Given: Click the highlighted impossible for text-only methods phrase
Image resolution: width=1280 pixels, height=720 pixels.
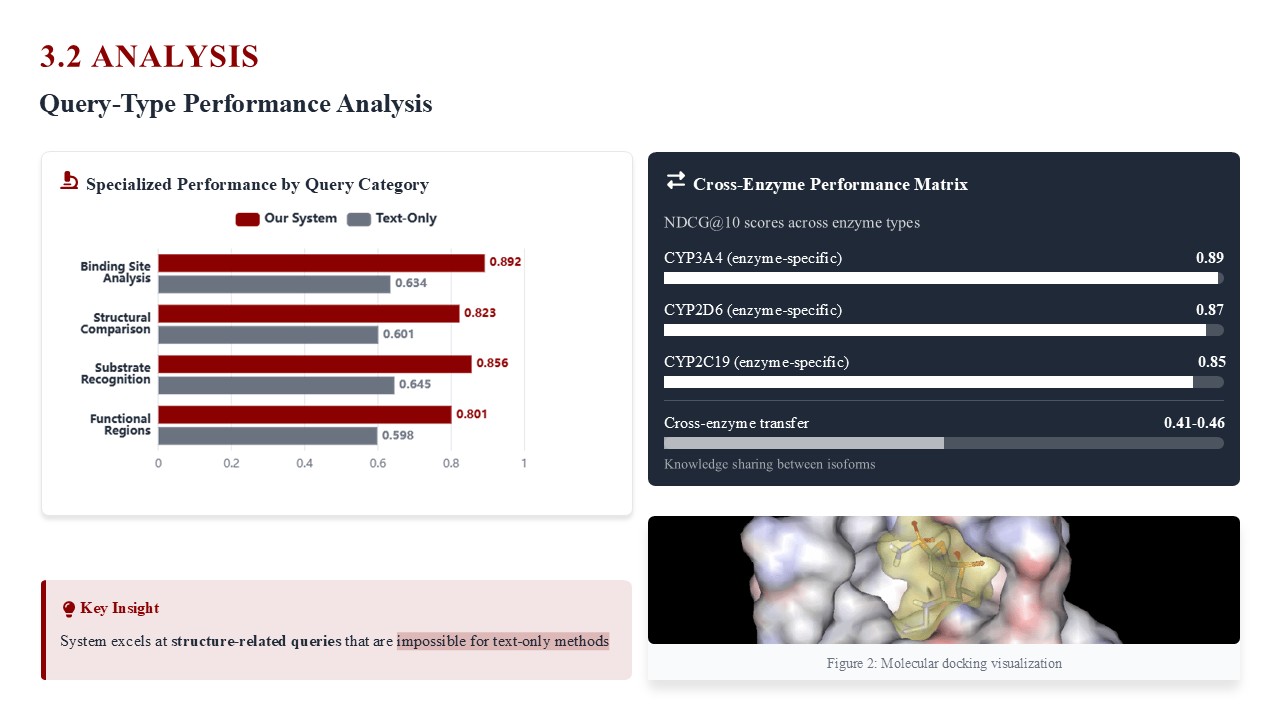Looking at the screenshot, I should point(503,641).
